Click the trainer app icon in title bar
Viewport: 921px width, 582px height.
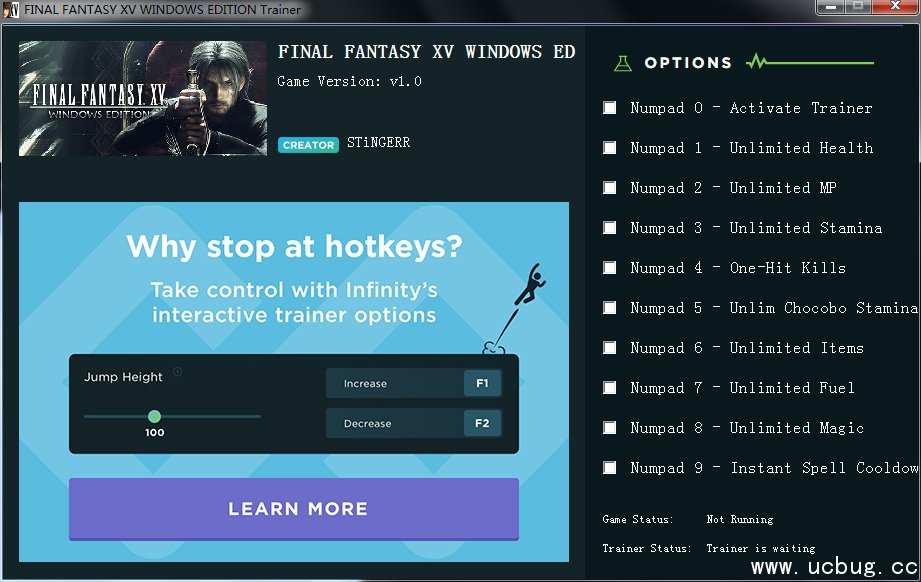(11, 9)
